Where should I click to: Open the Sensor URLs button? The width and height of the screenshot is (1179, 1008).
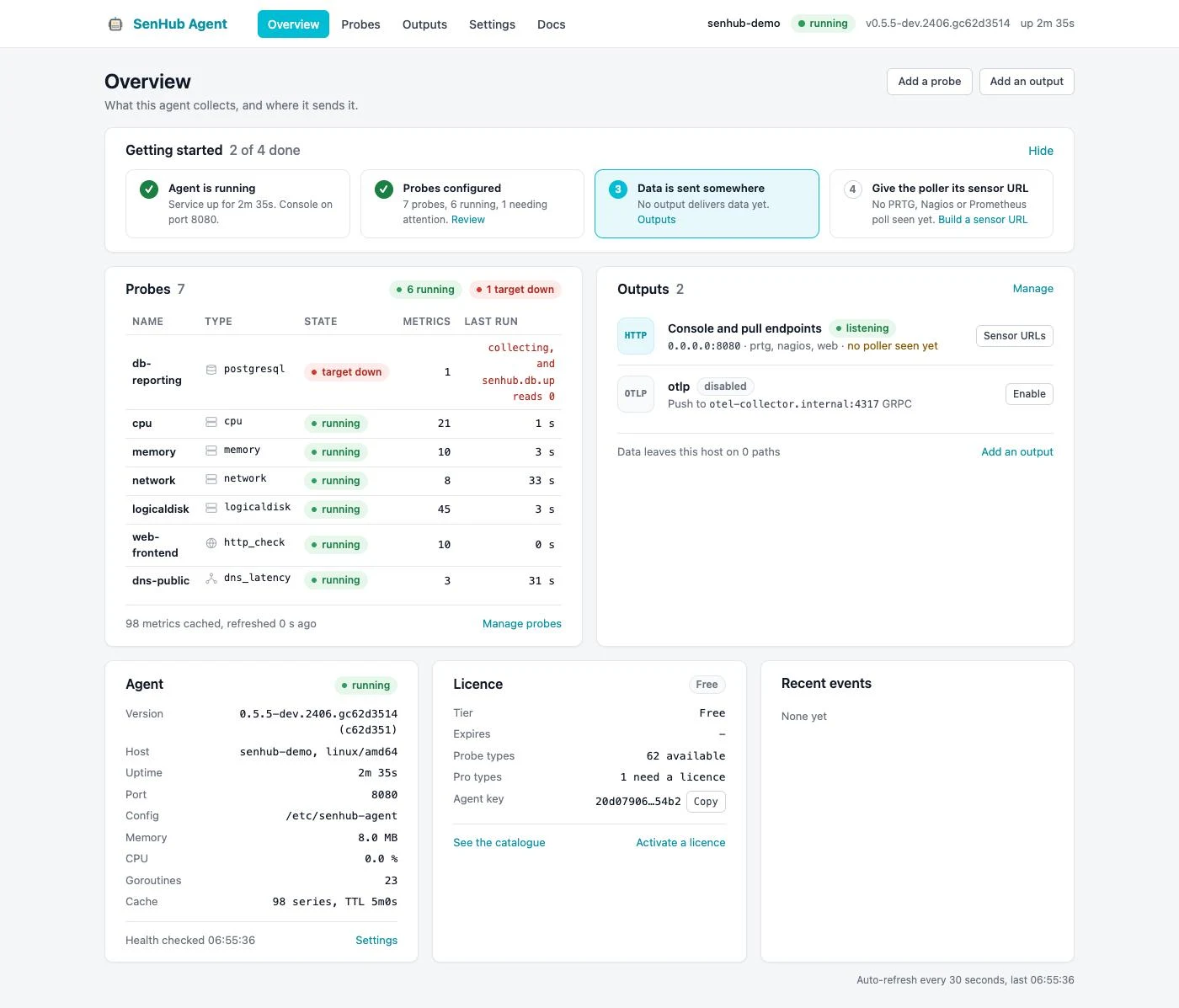(1015, 336)
